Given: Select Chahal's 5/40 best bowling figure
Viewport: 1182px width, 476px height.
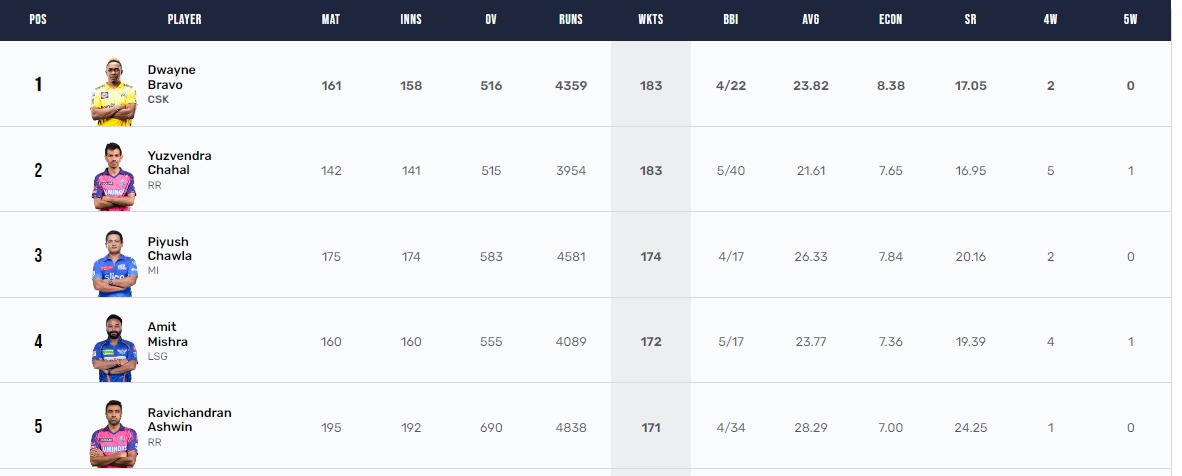Looking at the screenshot, I should [730, 170].
